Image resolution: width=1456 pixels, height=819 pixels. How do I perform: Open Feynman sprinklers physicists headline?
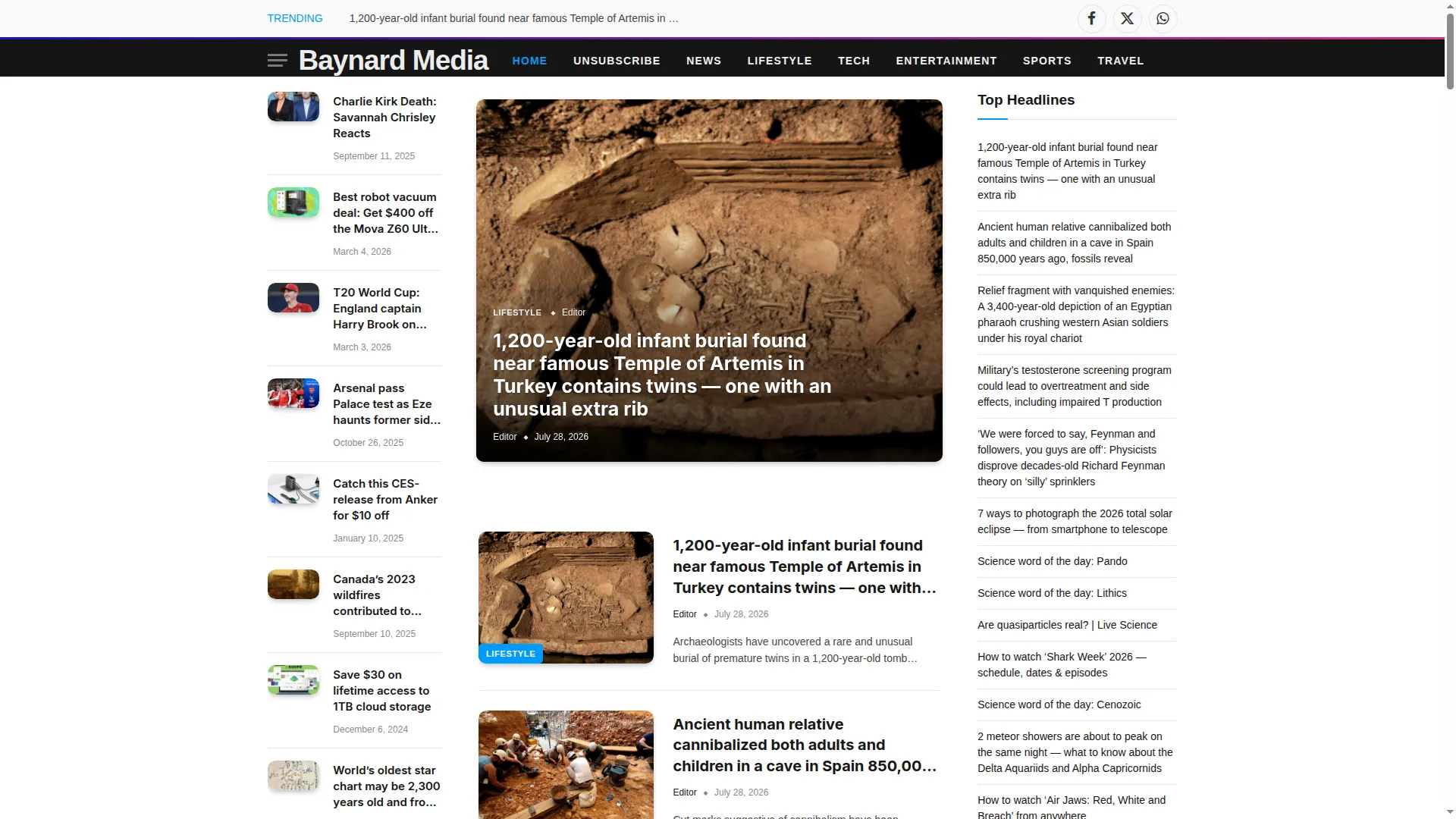pos(1072,458)
